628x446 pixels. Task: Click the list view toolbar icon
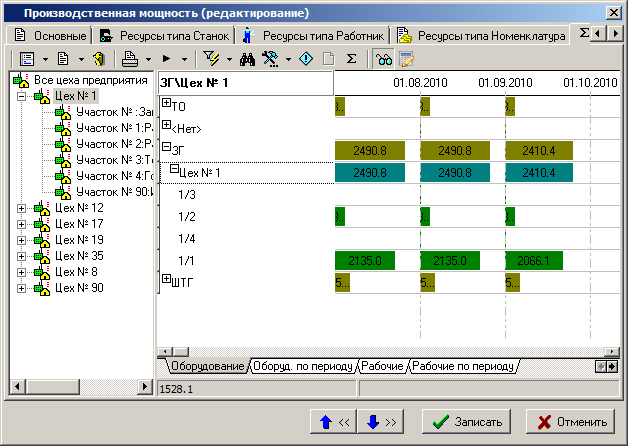click(27, 59)
